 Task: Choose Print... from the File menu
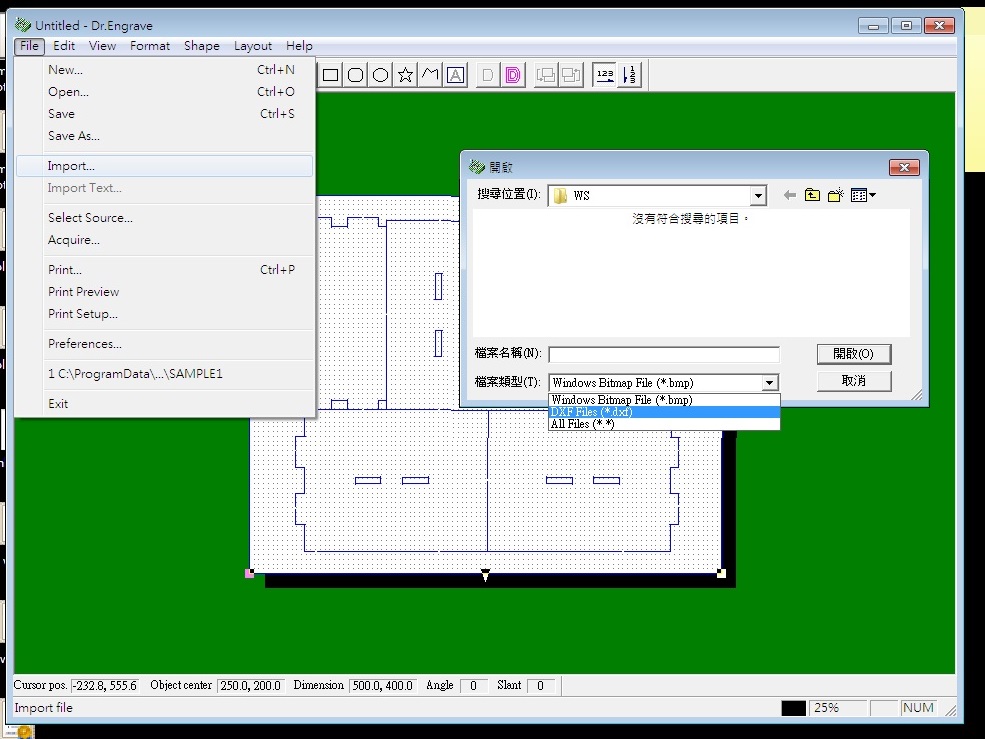coord(165,270)
